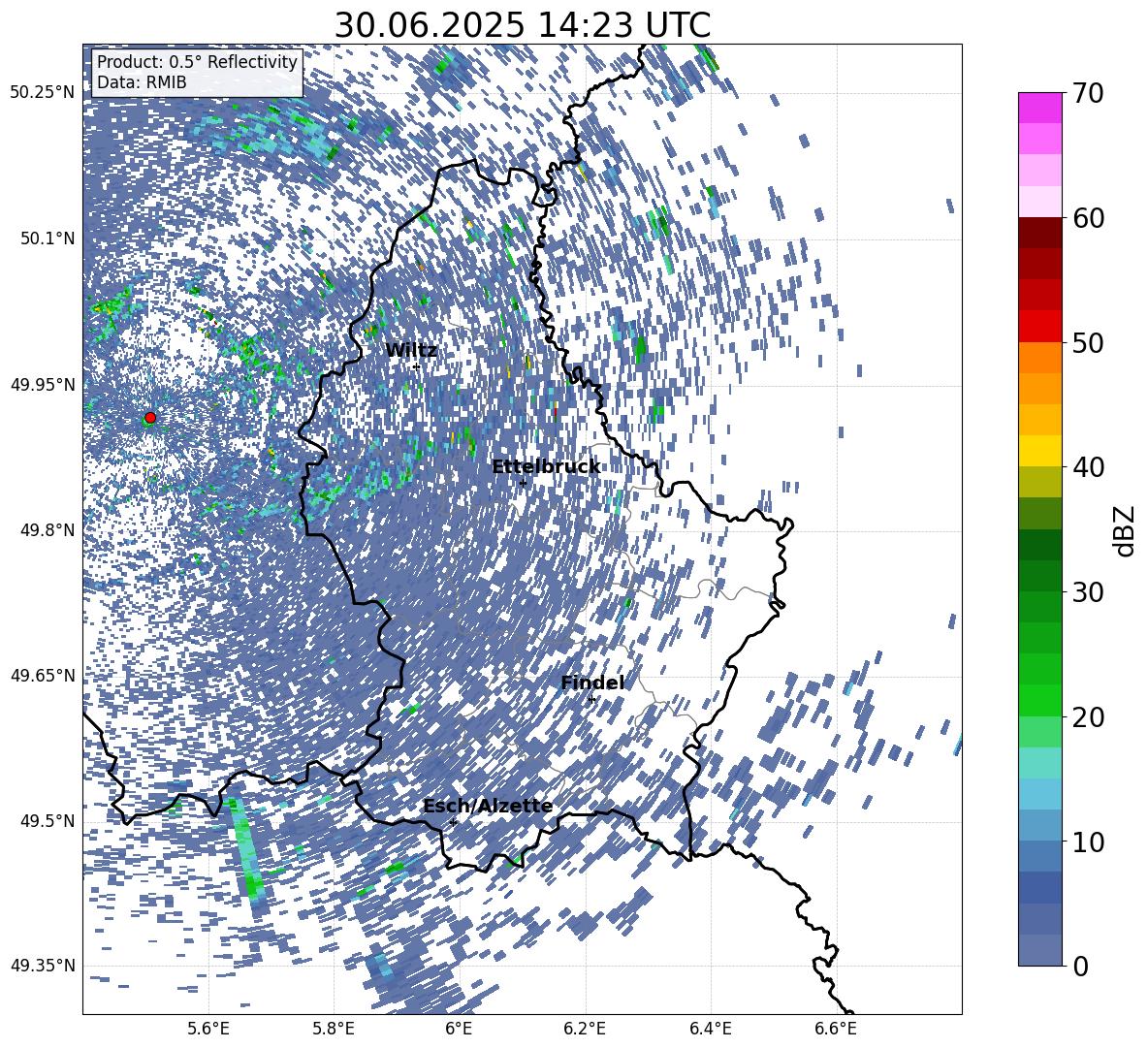This screenshot has height=1048, width=1148.
Task: Click the 49.5°N latitude label
Action: (48, 820)
